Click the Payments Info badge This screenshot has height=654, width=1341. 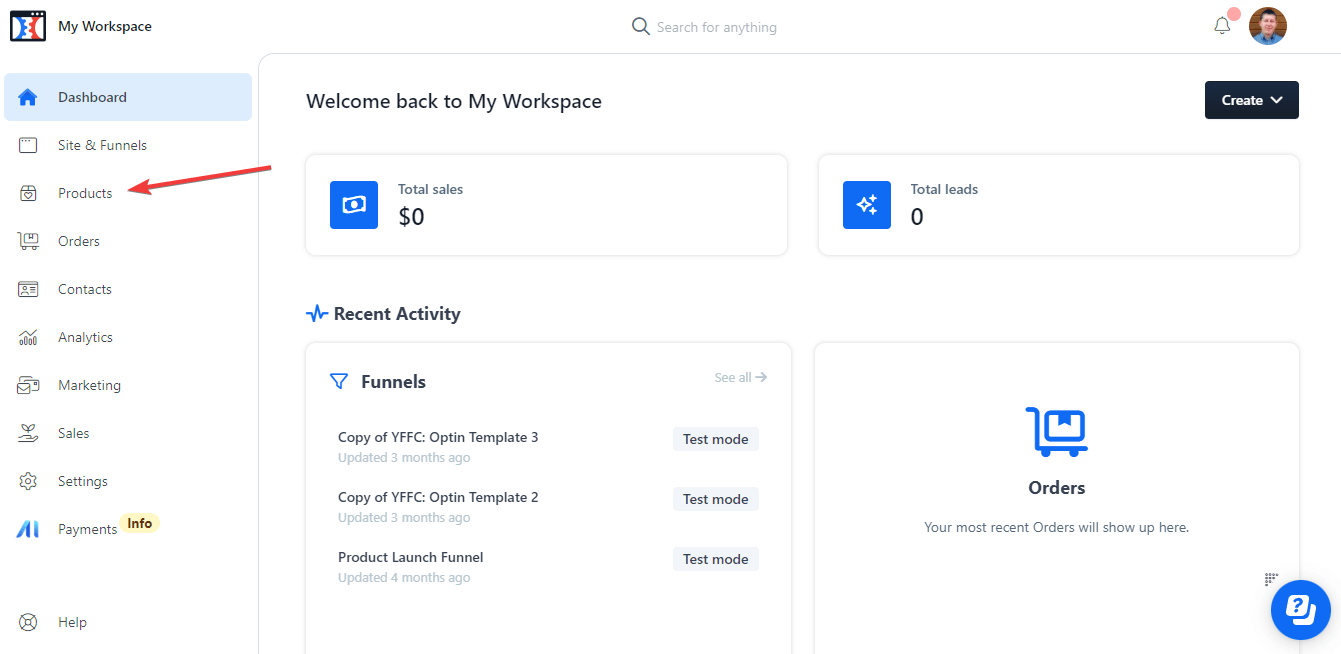[x=139, y=522]
